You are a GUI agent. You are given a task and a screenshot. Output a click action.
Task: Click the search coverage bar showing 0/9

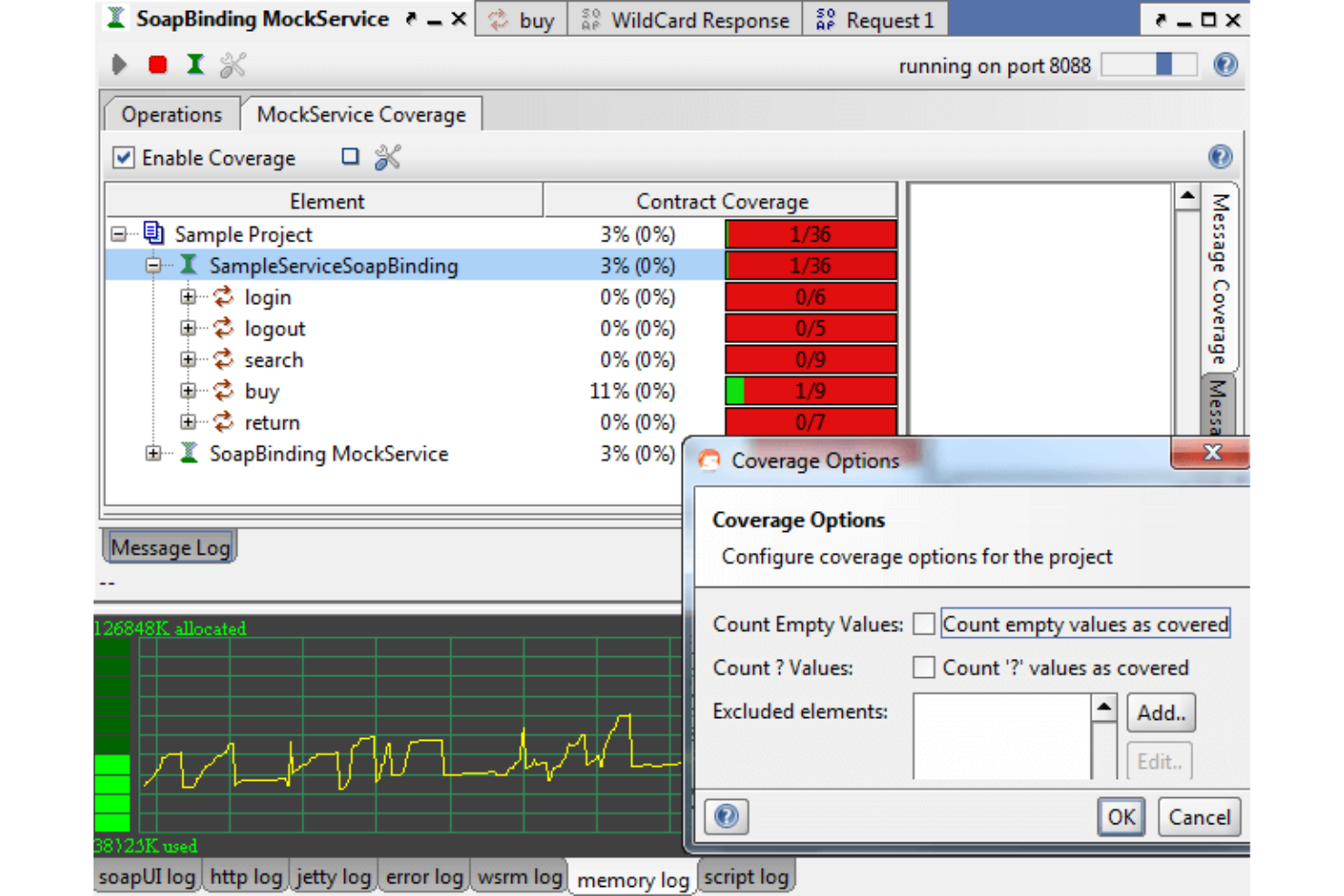tap(811, 359)
